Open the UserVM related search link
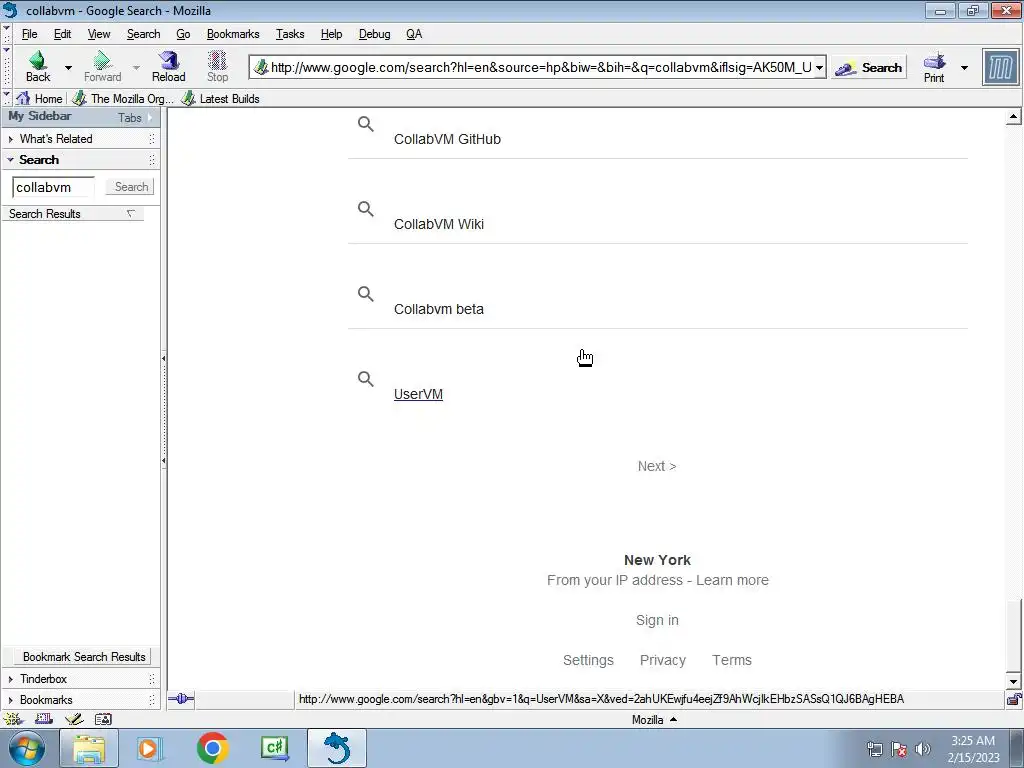Image resolution: width=1024 pixels, height=768 pixels. coord(418,394)
